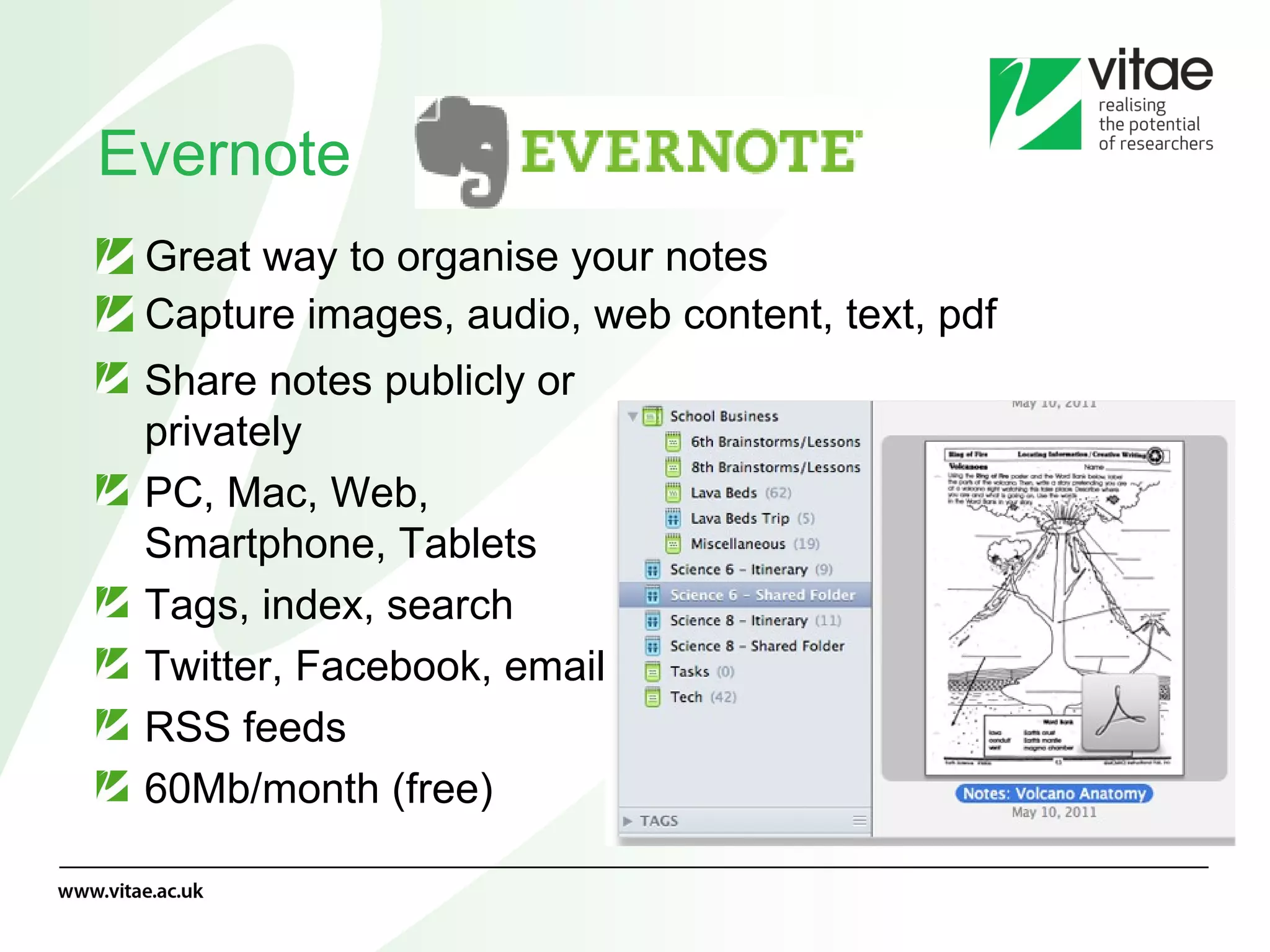The height and width of the screenshot is (952, 1270).
Task: Open the Tasks (0) notebook
Action: coord(702,671)
